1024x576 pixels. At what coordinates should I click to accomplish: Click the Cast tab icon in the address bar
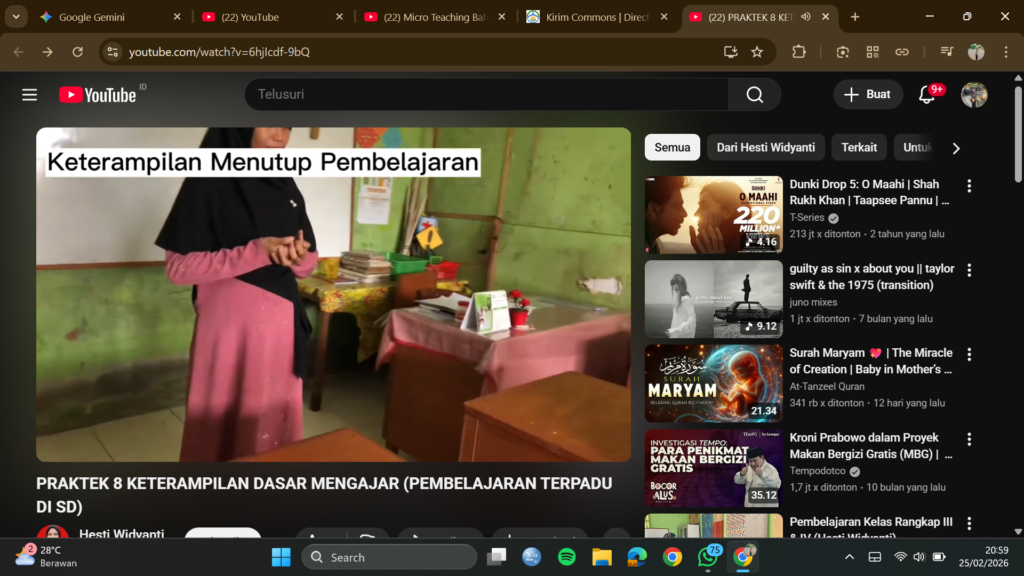732,50
